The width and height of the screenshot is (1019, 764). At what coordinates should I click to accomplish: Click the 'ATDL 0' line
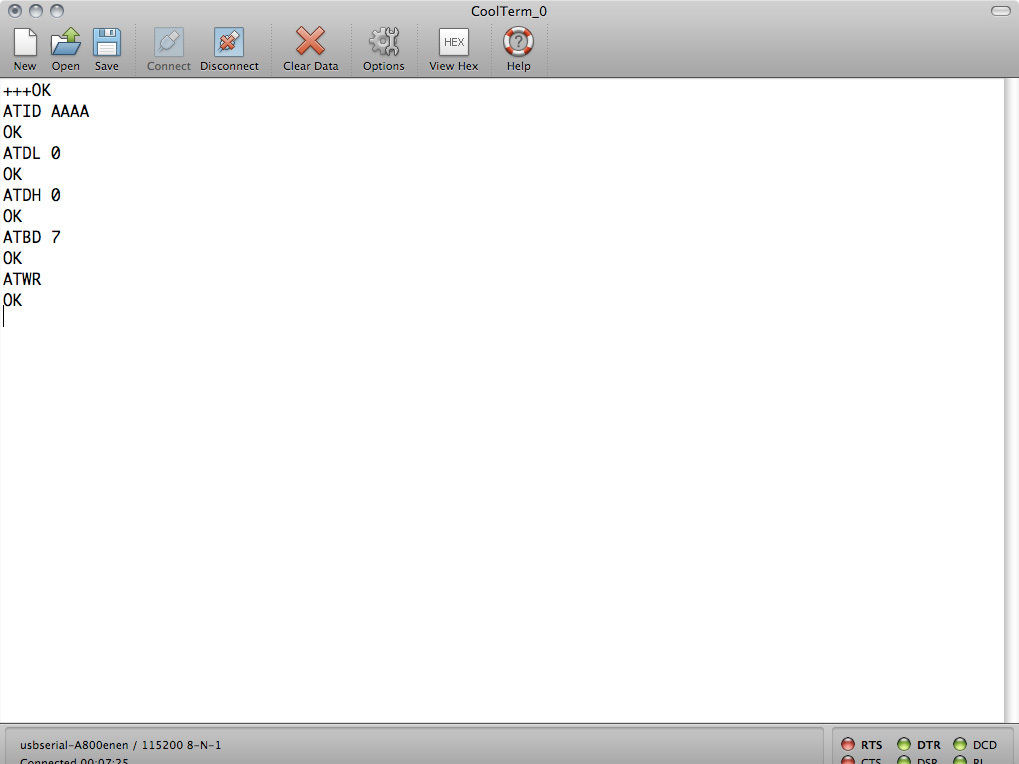click(x=32, y=153)
